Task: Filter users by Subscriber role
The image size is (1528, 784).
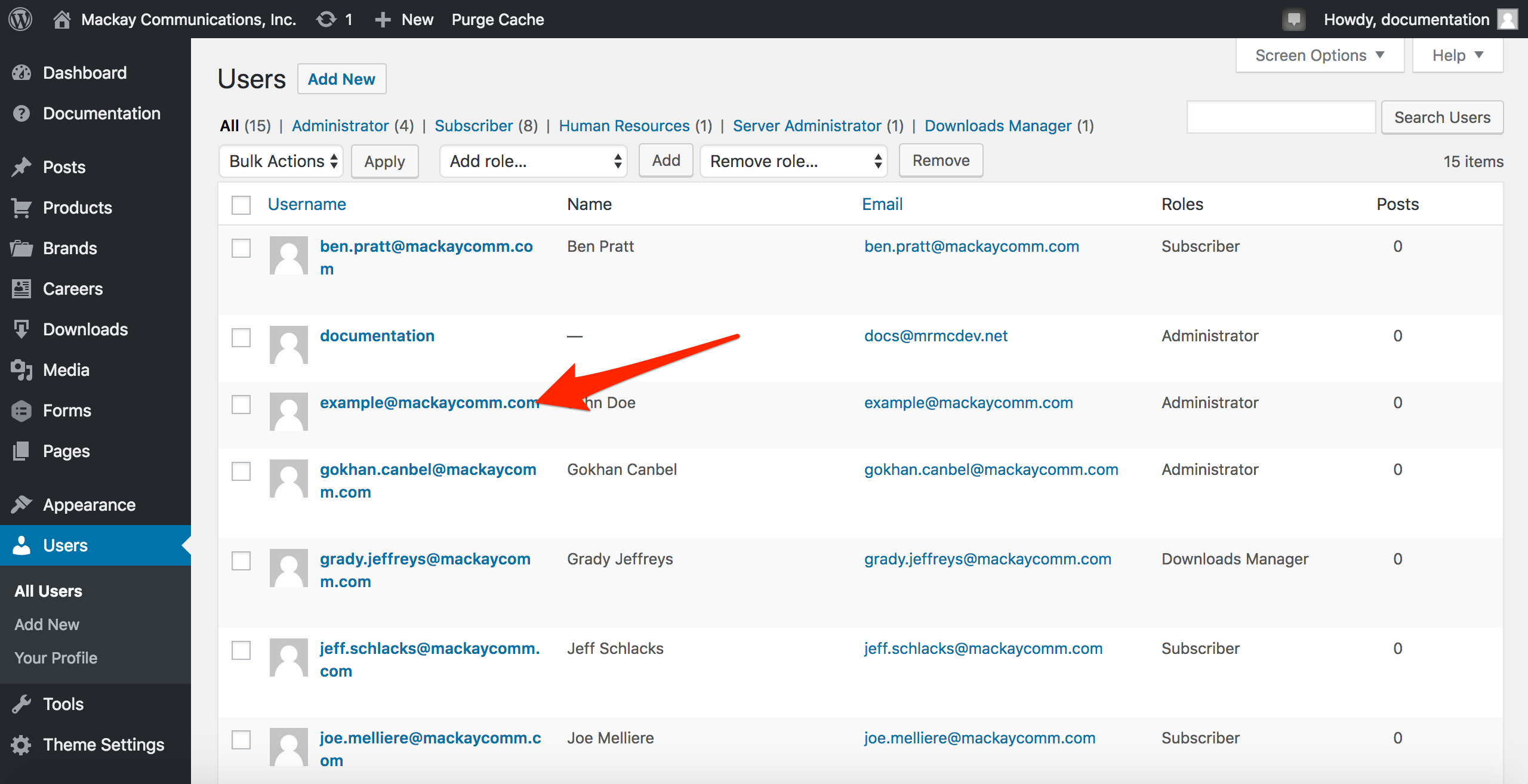Action: (x=474, y=126)
